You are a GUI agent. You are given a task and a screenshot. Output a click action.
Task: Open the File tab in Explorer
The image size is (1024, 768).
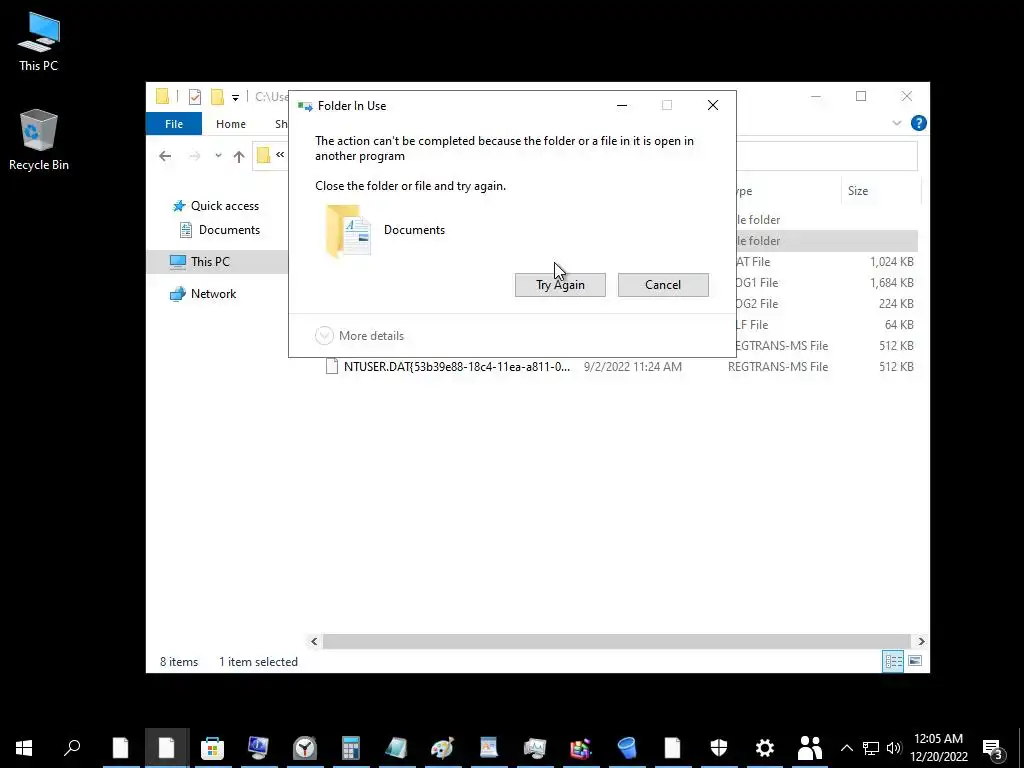click(x=174, y=123)
